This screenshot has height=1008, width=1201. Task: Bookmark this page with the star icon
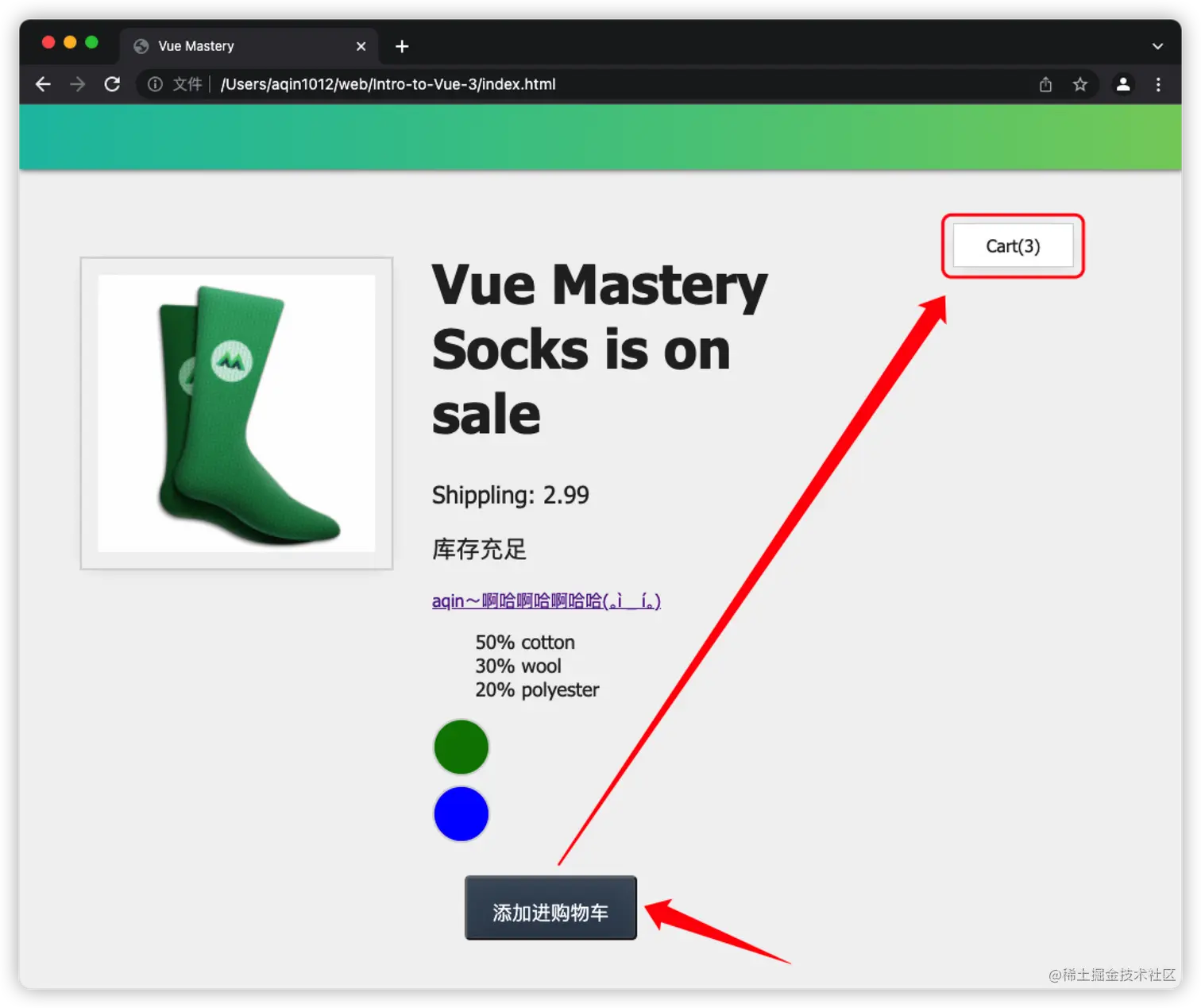(1079, 84)
